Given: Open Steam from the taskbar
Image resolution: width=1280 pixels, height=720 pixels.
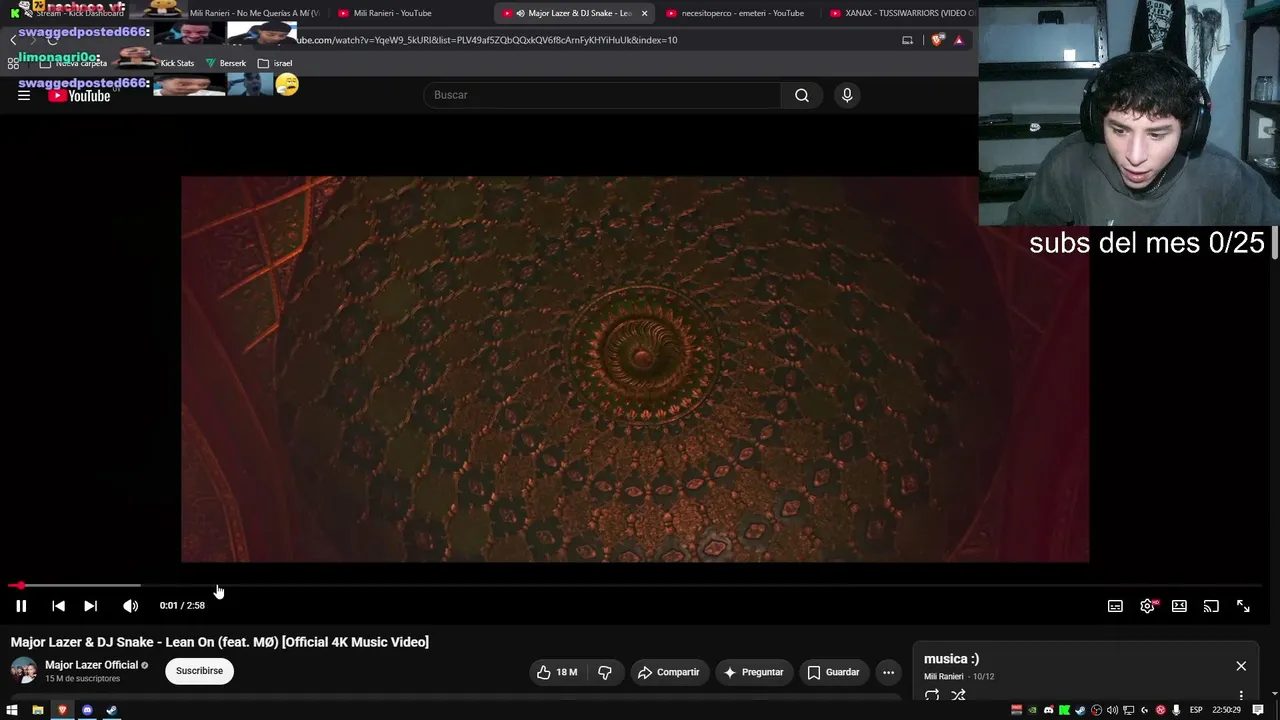Looking at the screenshot, I should [x=111, y=710].
